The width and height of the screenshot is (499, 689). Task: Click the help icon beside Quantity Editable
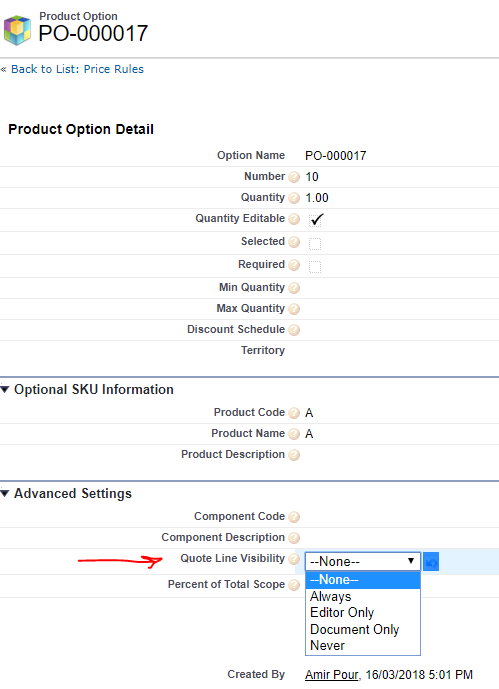point(294,219)
